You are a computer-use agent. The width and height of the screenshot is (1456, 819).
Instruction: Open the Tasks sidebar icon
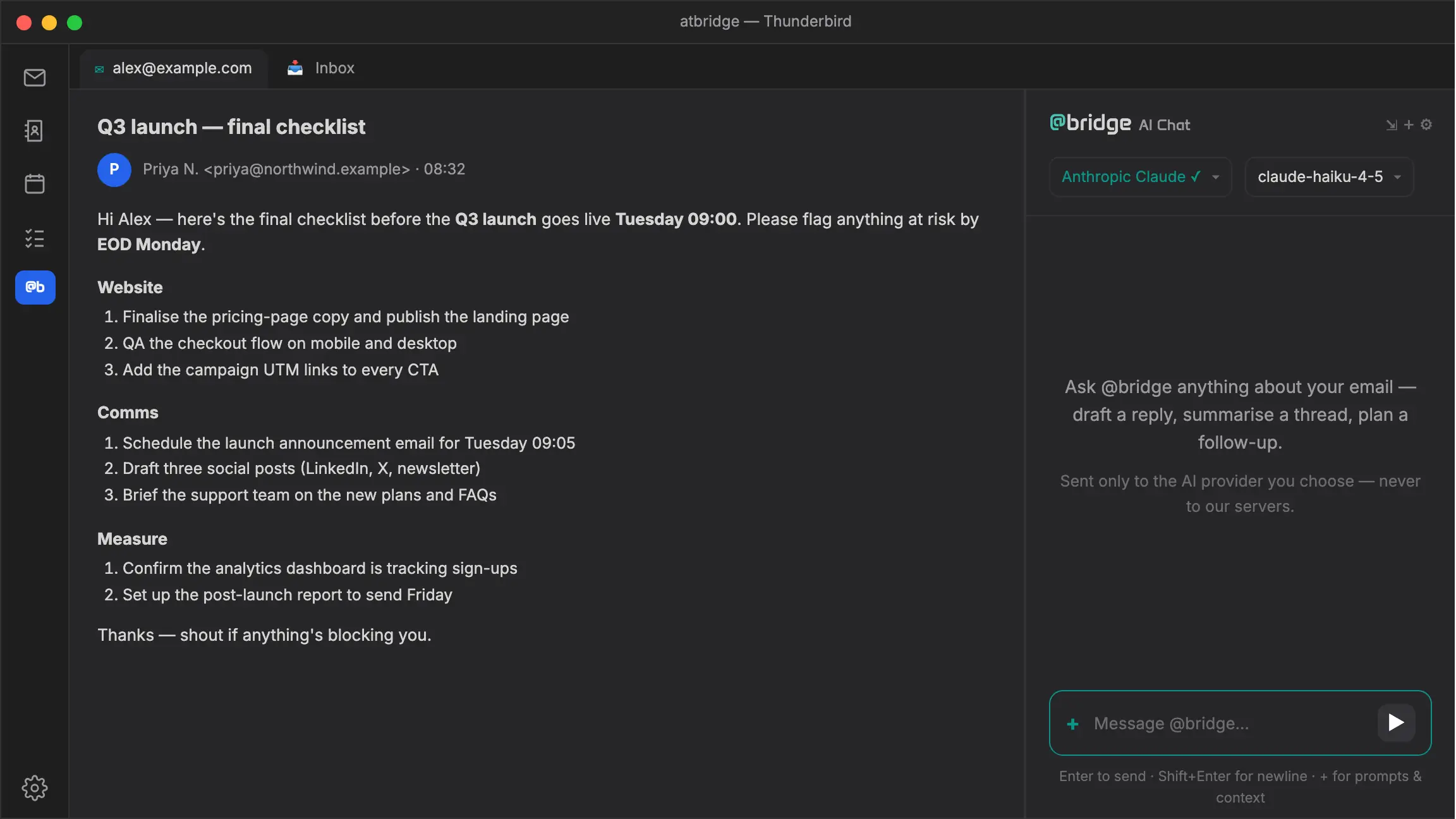(x=35, y=238)
